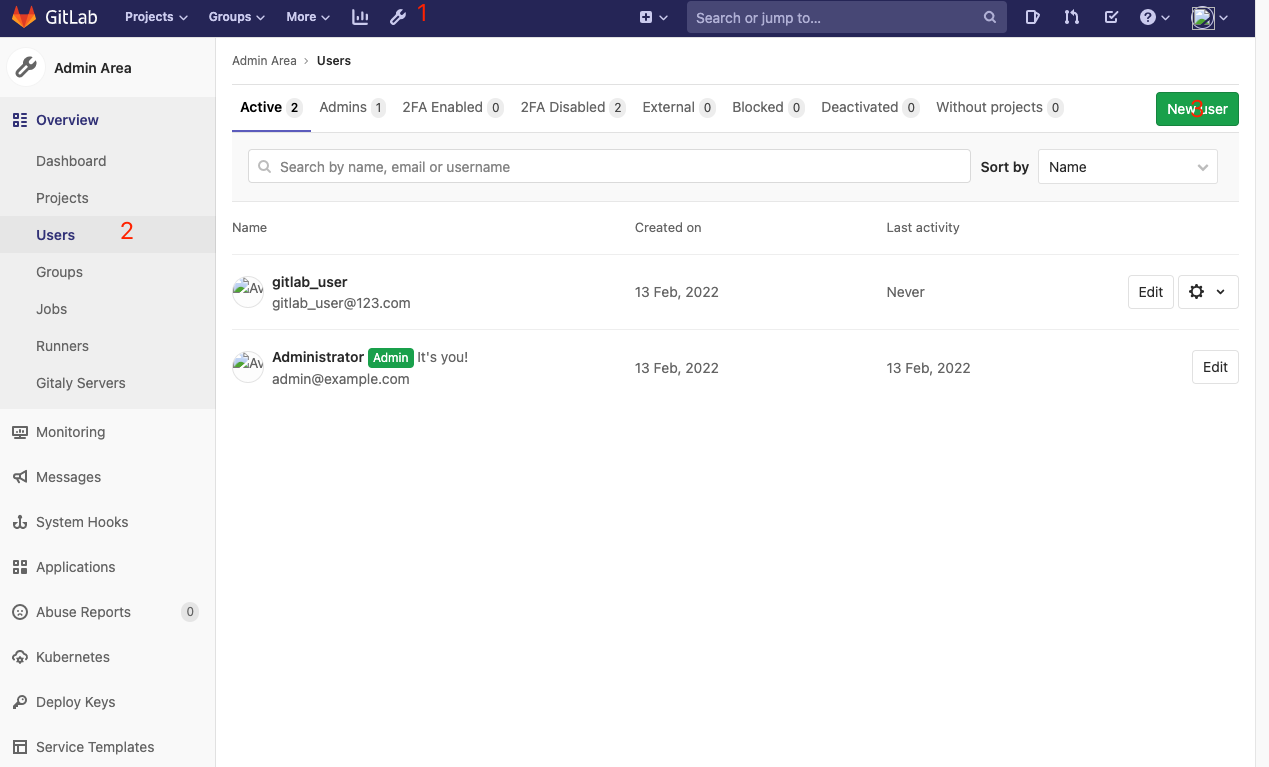Open the instance analytics chart icon

coord(360,17)
